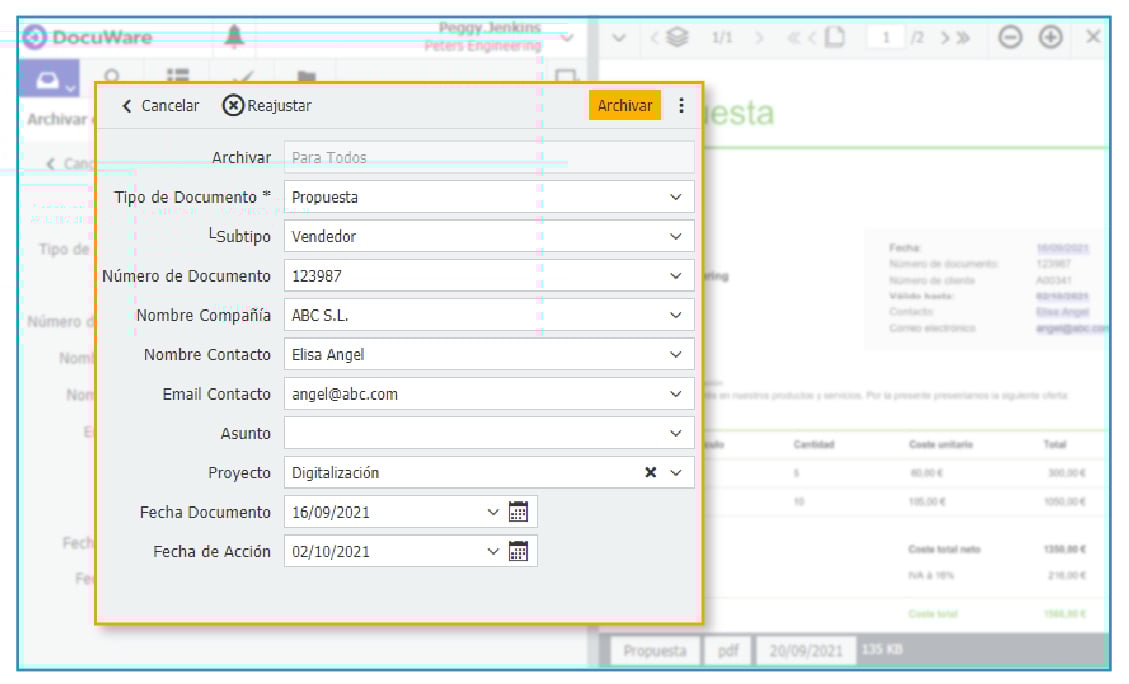The height and width of the screenshot is (684, 1129).
Task: Click the Número de Documento field
Action: point(470,276)
